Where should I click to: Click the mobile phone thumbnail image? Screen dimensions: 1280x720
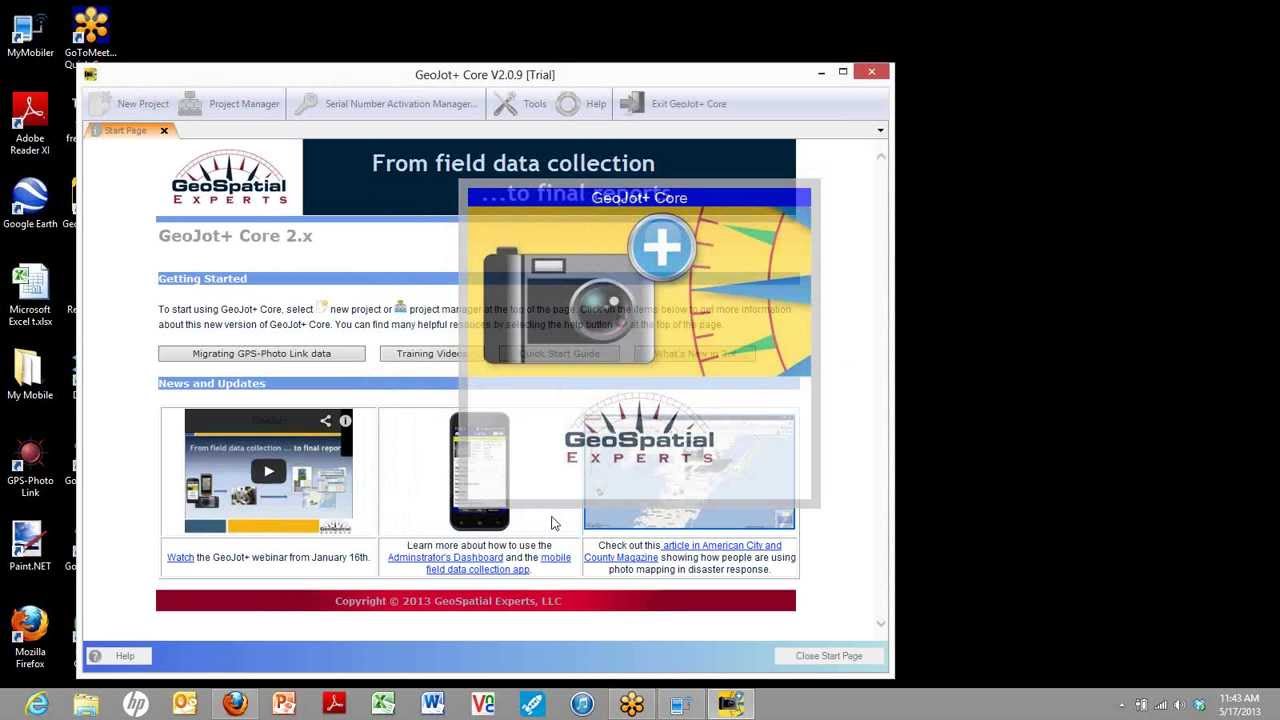coord(479,471)
